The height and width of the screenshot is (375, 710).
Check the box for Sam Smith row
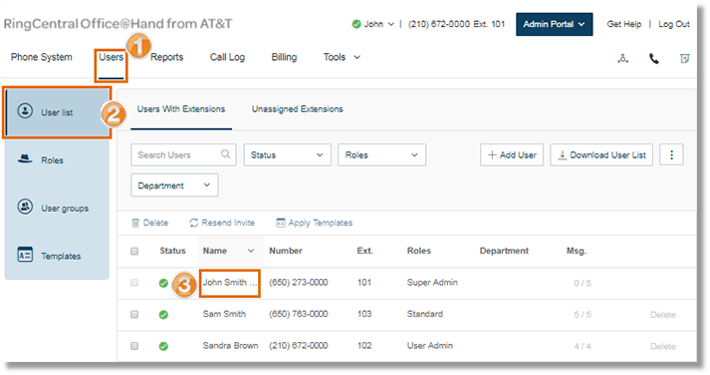pyautogui.click(x=134, y=314)
